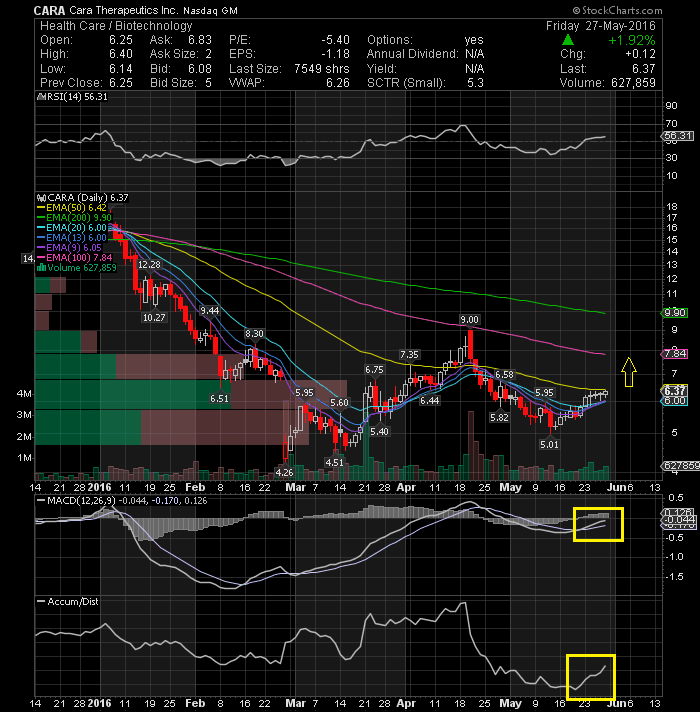
Task: Click the EPS value -1.18
Action: [335, 54]
